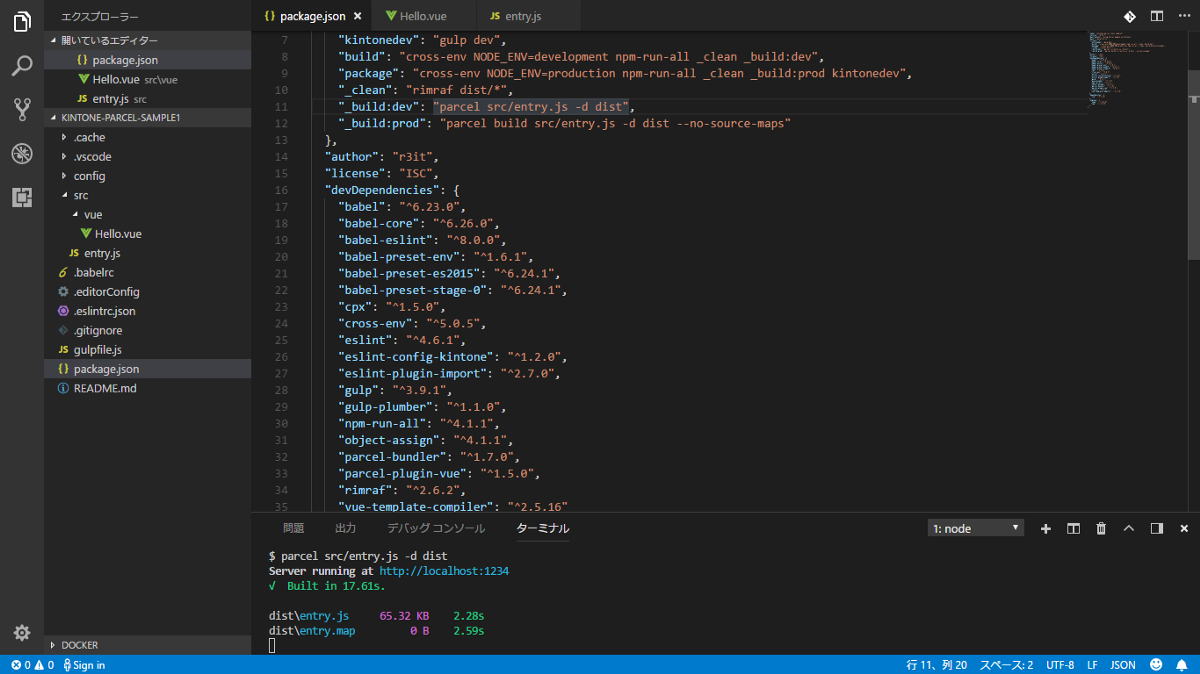Viewport: 1200px width, 674px height.
Task: Toggle the Explorer view icon
Action: (x=22, y=22)
